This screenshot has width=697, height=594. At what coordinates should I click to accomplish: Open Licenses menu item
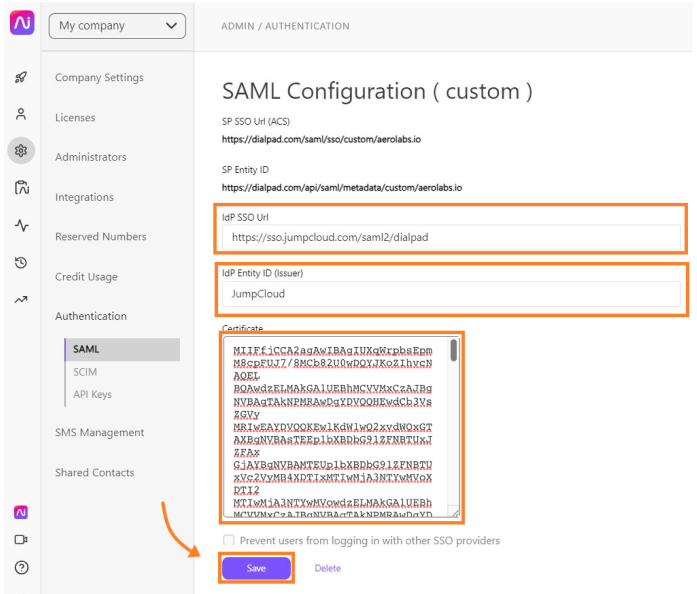coord(75,117)
